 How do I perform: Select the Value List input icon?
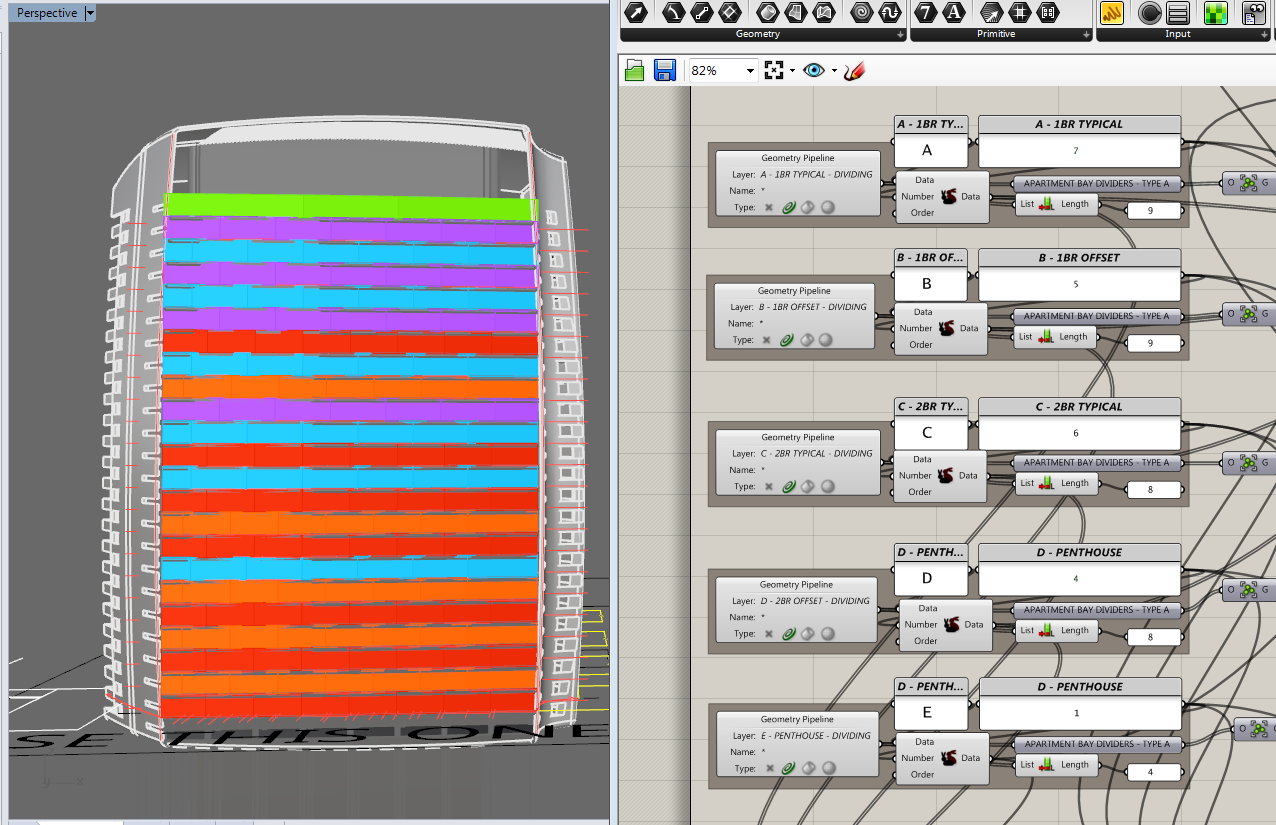pyautogui.click(x=1178, y=13)
